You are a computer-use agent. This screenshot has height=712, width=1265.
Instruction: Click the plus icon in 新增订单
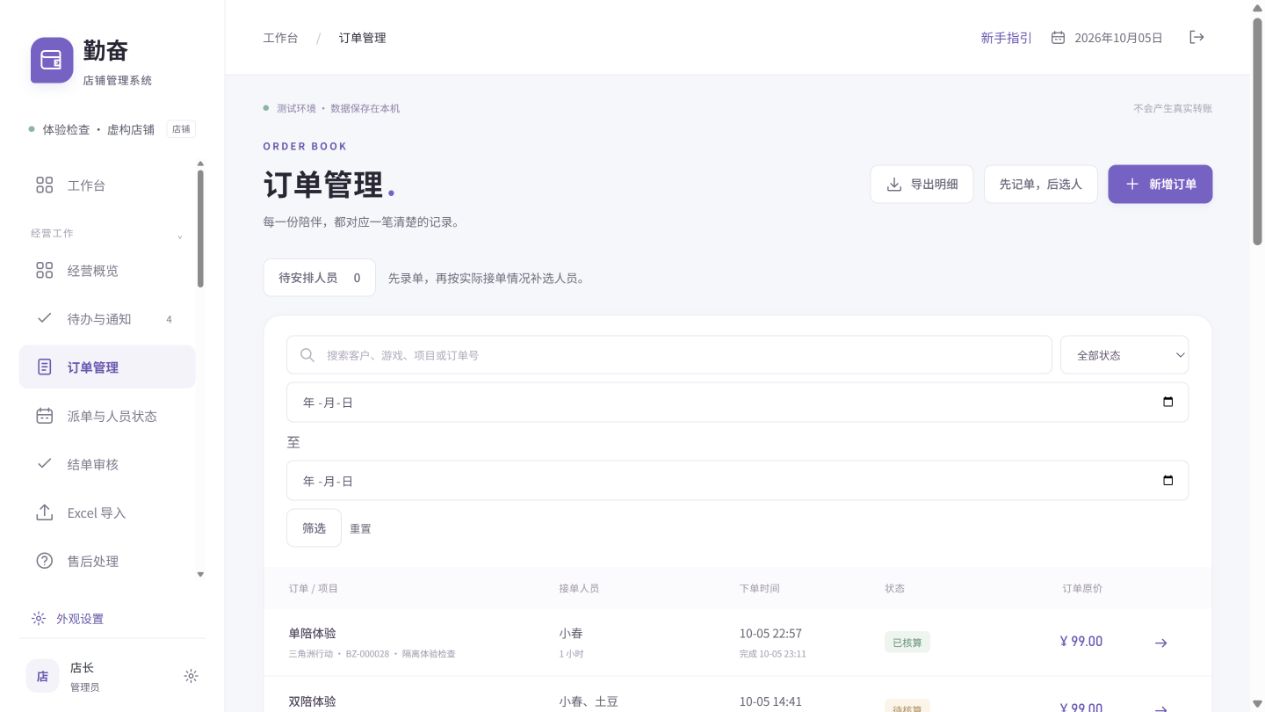[x=1132, y=184]
